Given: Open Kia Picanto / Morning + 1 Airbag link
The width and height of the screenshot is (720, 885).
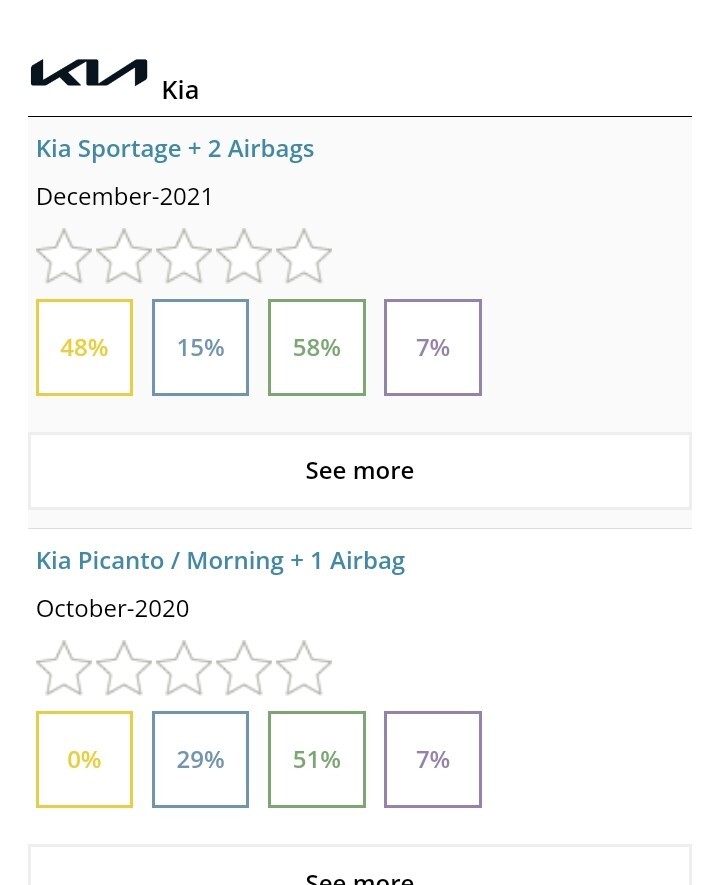Looking at the screenshot, I should tap(221, 561).
